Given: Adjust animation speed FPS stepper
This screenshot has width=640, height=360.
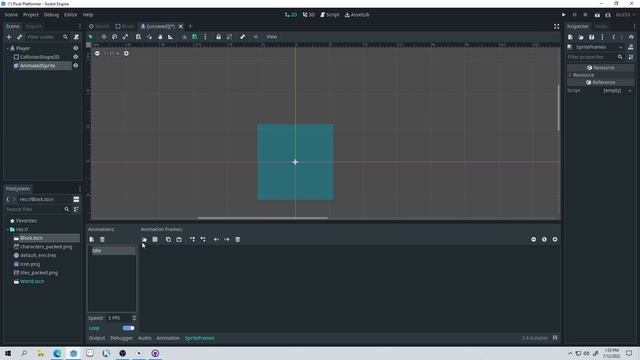Looking at the screenshot, I should (134, 318).
